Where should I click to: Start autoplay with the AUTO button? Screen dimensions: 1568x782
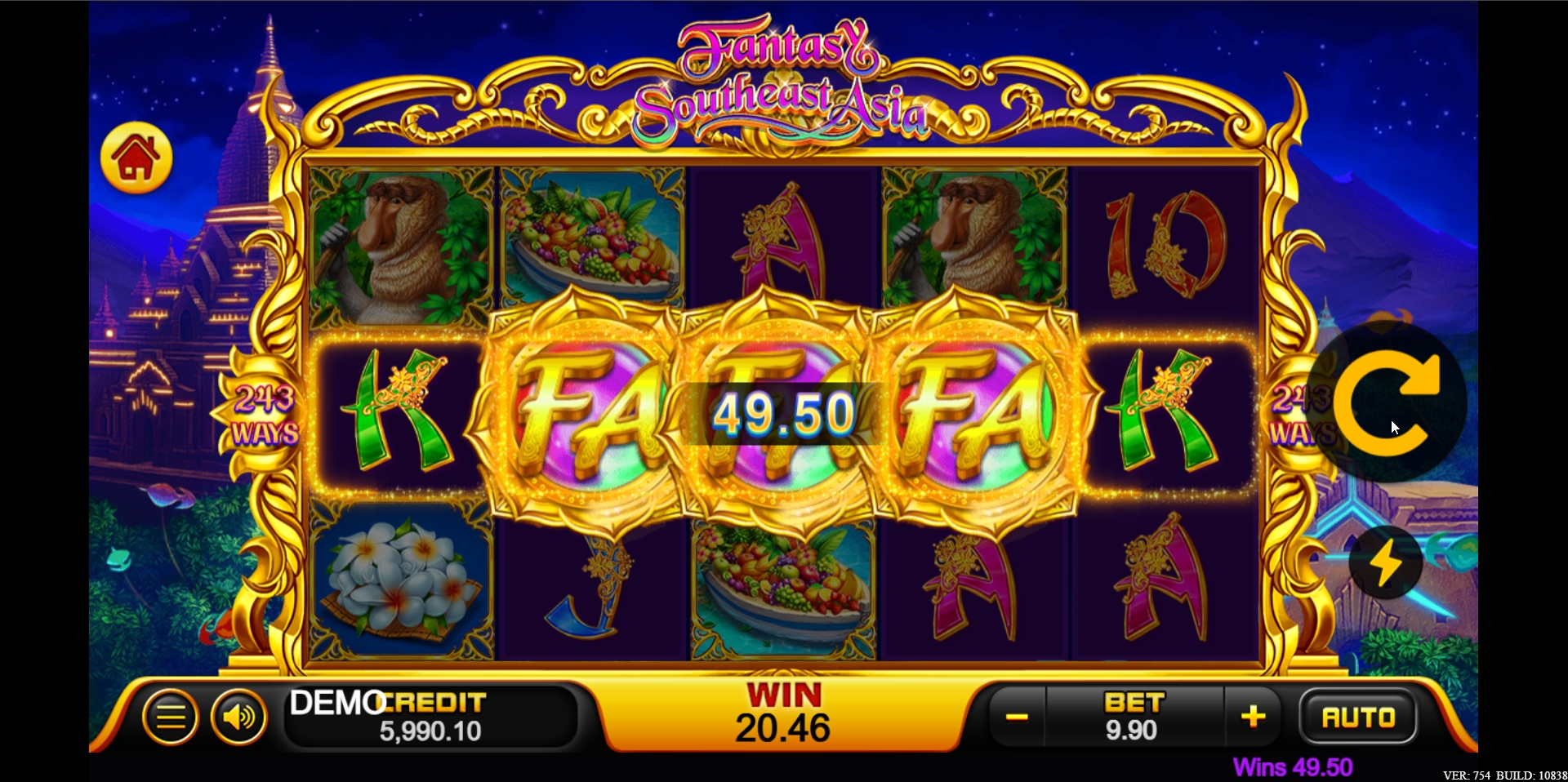[1358, 718]
